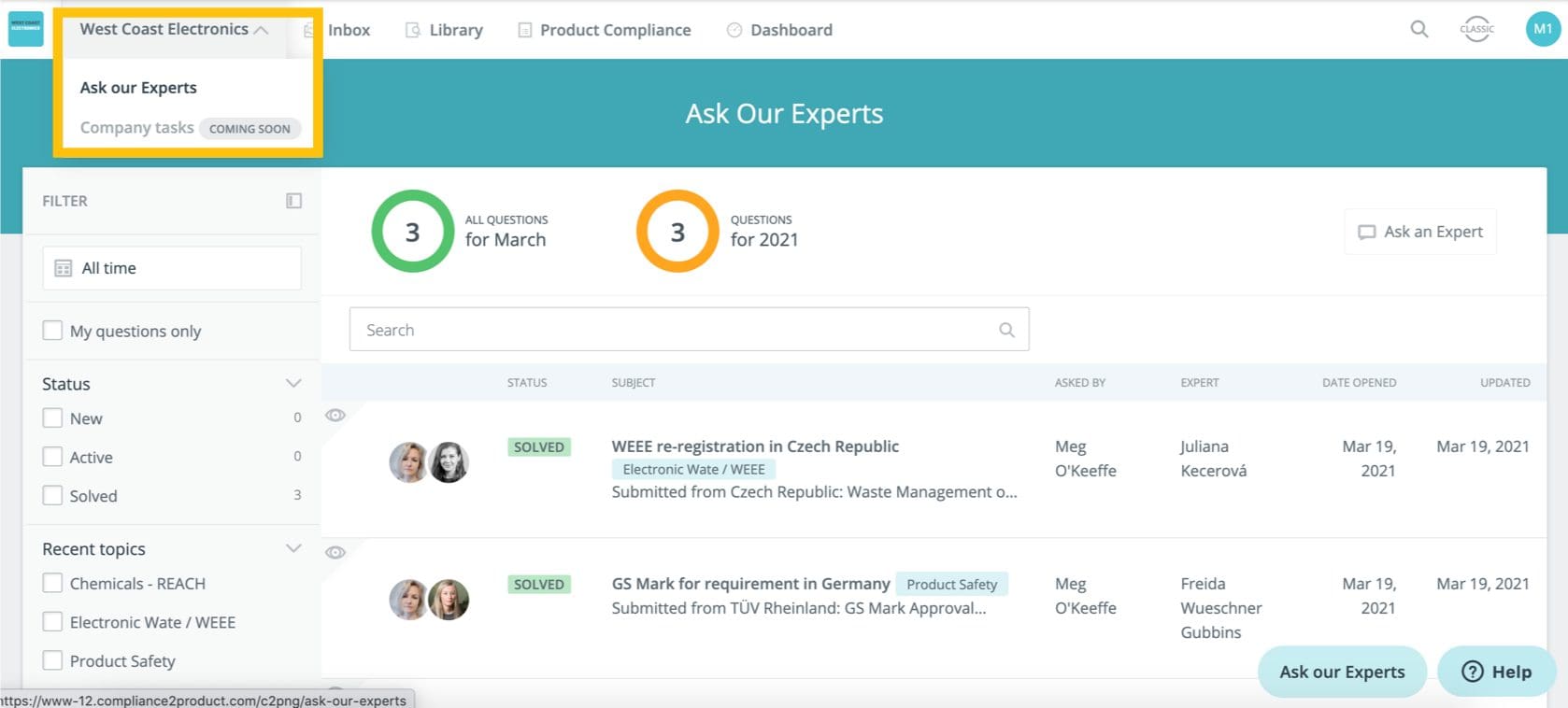Viewport: 1568px width, 708px height.
Task: Toggle watch eye icon for GS Mark question
Action: pos(335,553)
